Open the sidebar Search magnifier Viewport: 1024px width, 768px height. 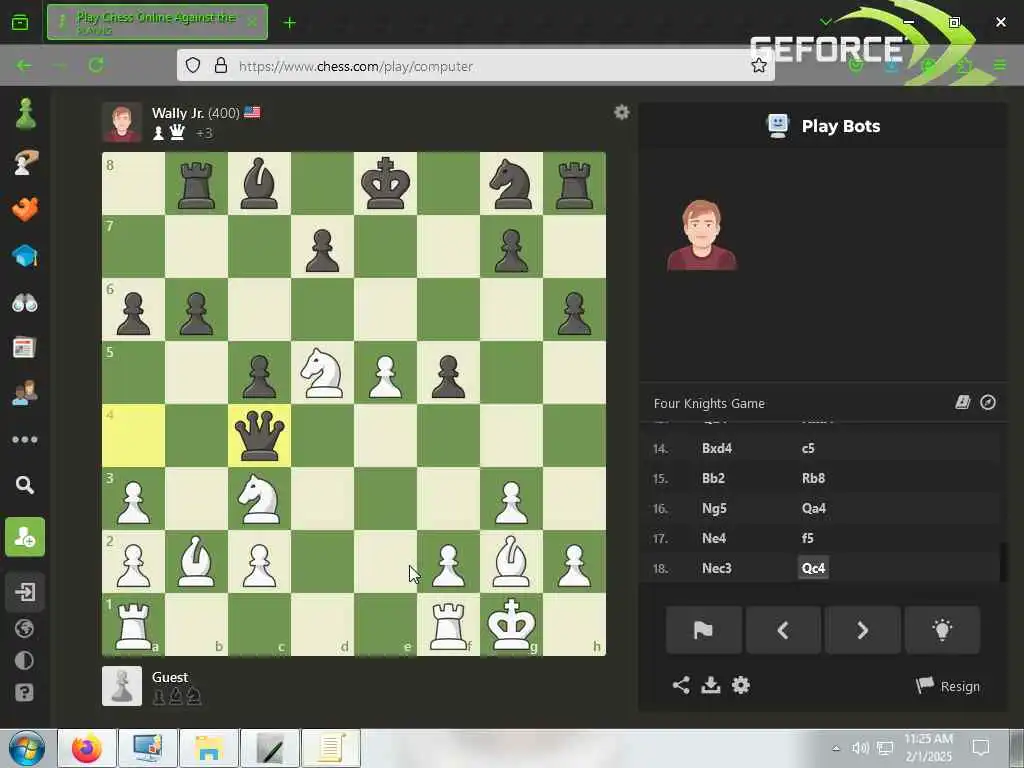(x=25, y=485)
